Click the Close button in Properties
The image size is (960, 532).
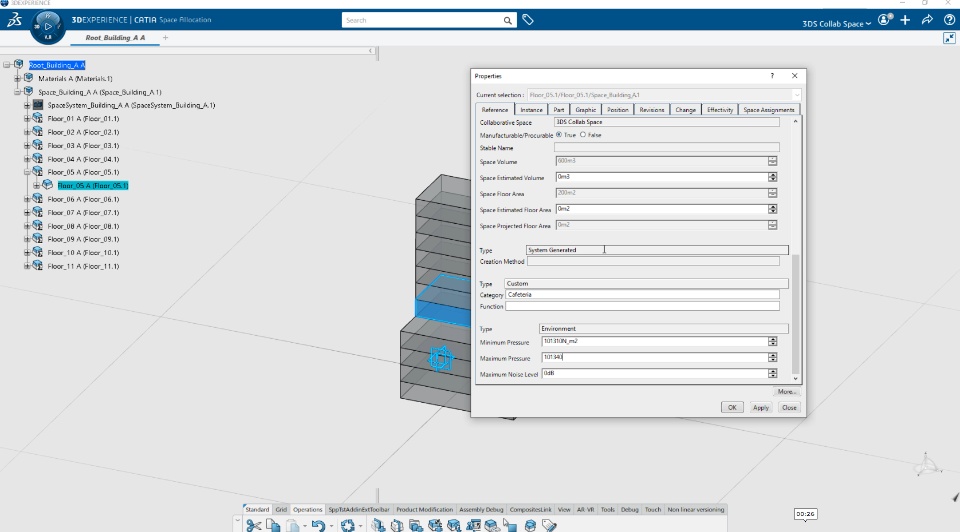coord(789,407)
